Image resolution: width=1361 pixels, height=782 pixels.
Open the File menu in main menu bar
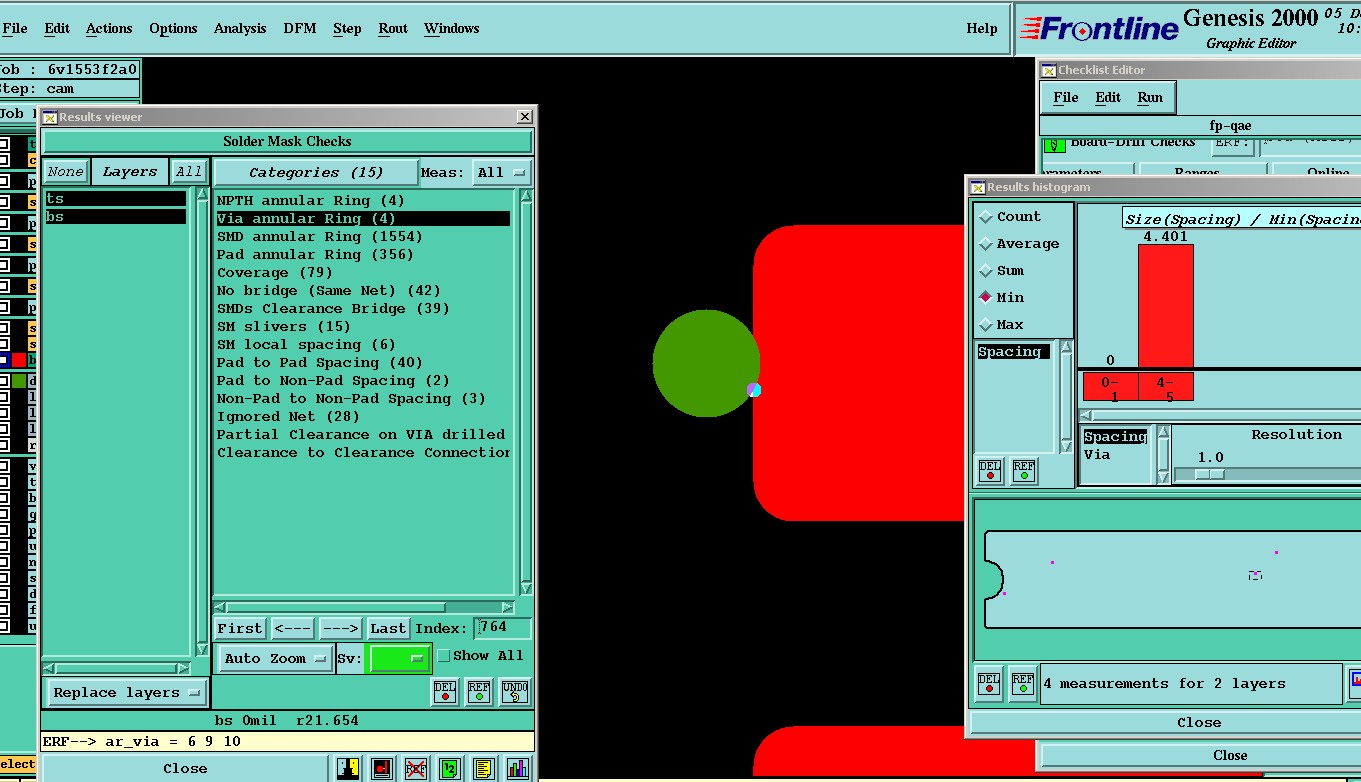pos(15,28)
